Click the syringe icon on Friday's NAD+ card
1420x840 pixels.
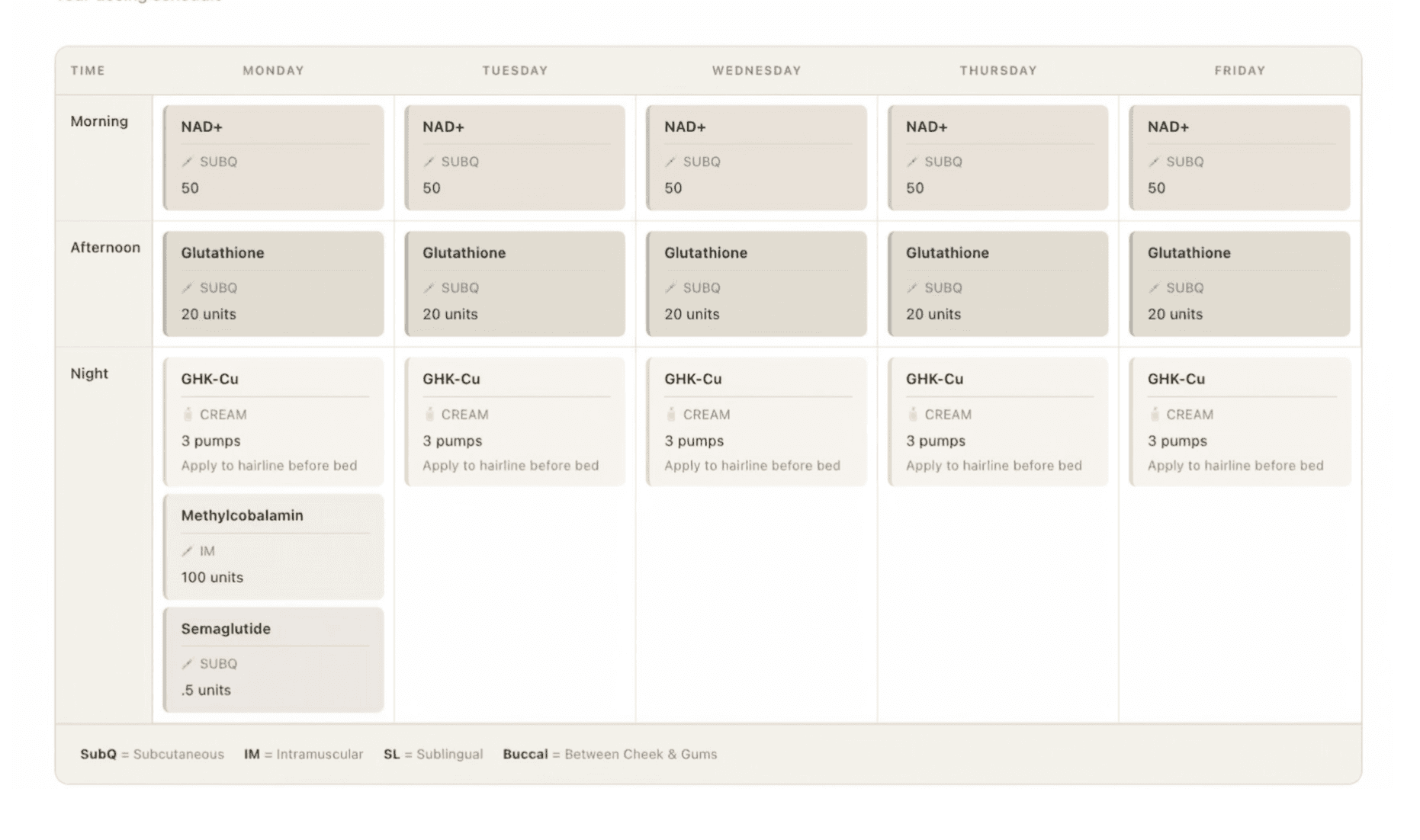[x=1154, y=162]
